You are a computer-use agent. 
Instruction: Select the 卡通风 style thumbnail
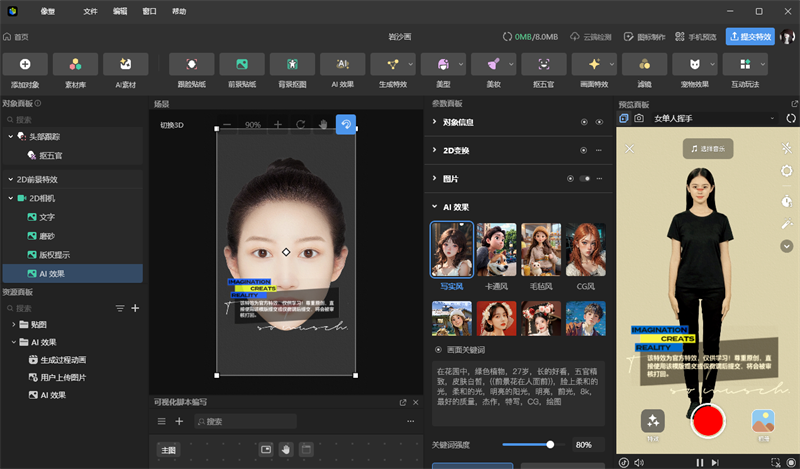point(496,250)
